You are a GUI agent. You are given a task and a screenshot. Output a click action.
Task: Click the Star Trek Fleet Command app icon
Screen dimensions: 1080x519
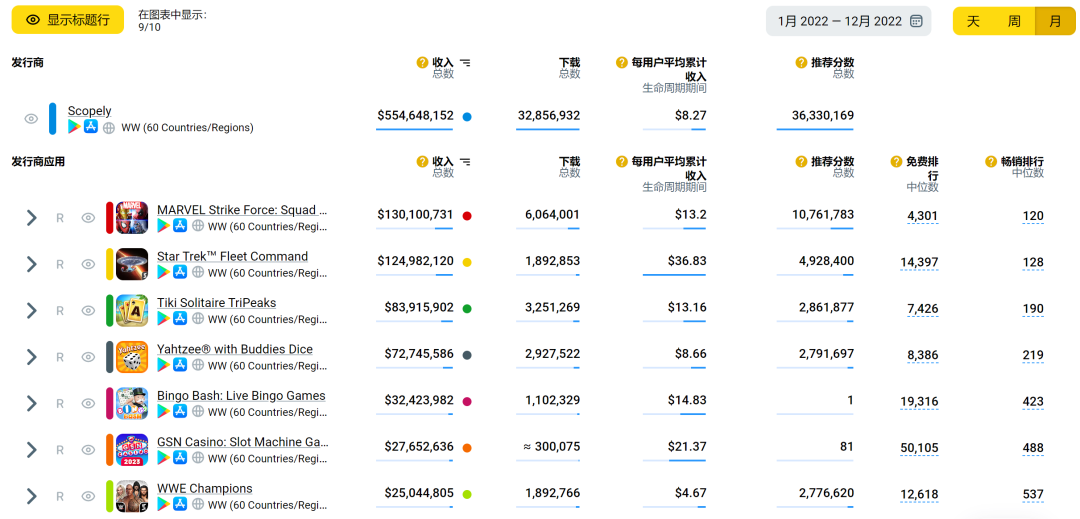(132, 264)
